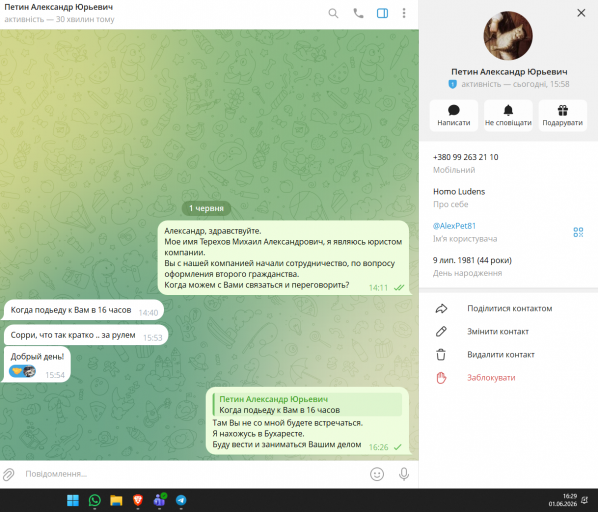Click the 1 червня date badge
Screen dimensions: 598x512
pos(206,208)
